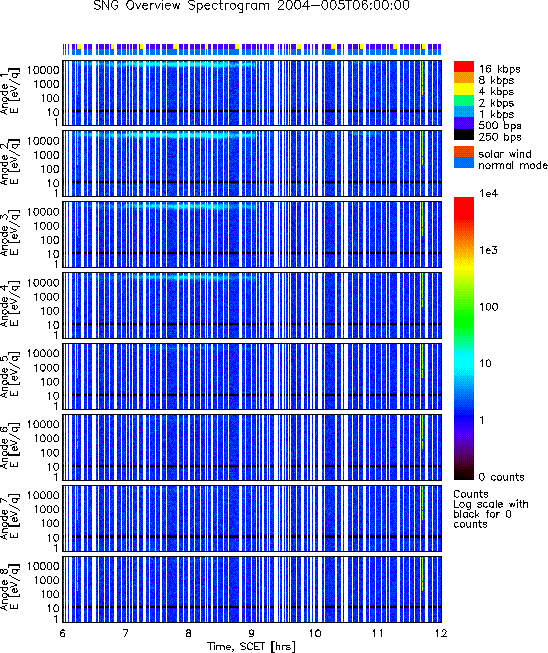Click the '1e3' color scale label
548x653 pixels.
pyautogui.click(x=488, y=250)
